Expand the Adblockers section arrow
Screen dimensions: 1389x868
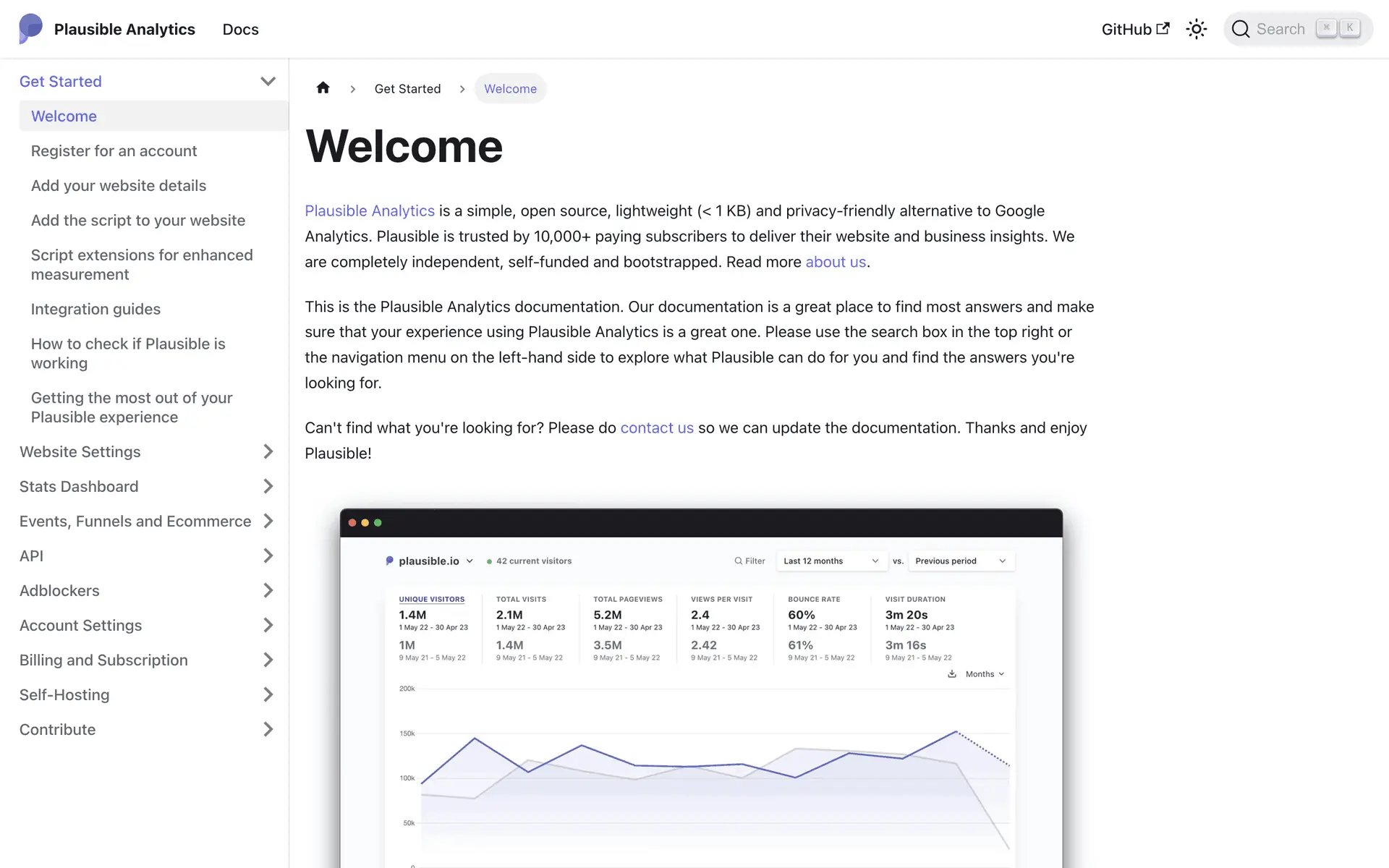click(268, 590)
